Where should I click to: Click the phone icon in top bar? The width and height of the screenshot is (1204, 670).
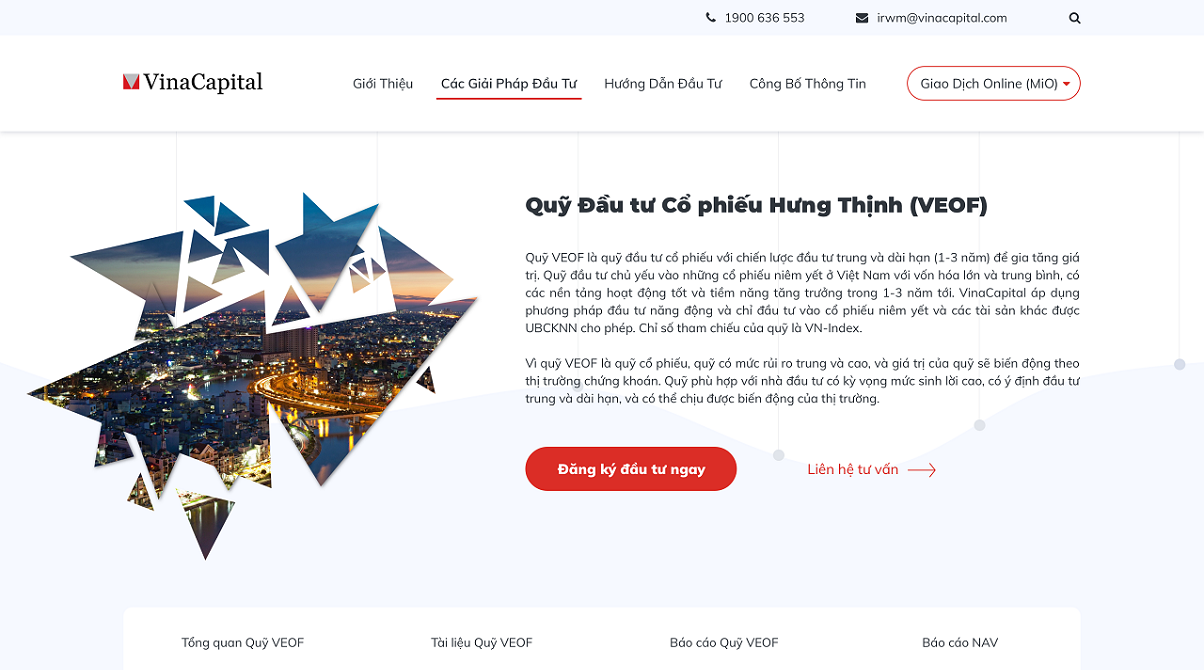(x=711, y=18)
